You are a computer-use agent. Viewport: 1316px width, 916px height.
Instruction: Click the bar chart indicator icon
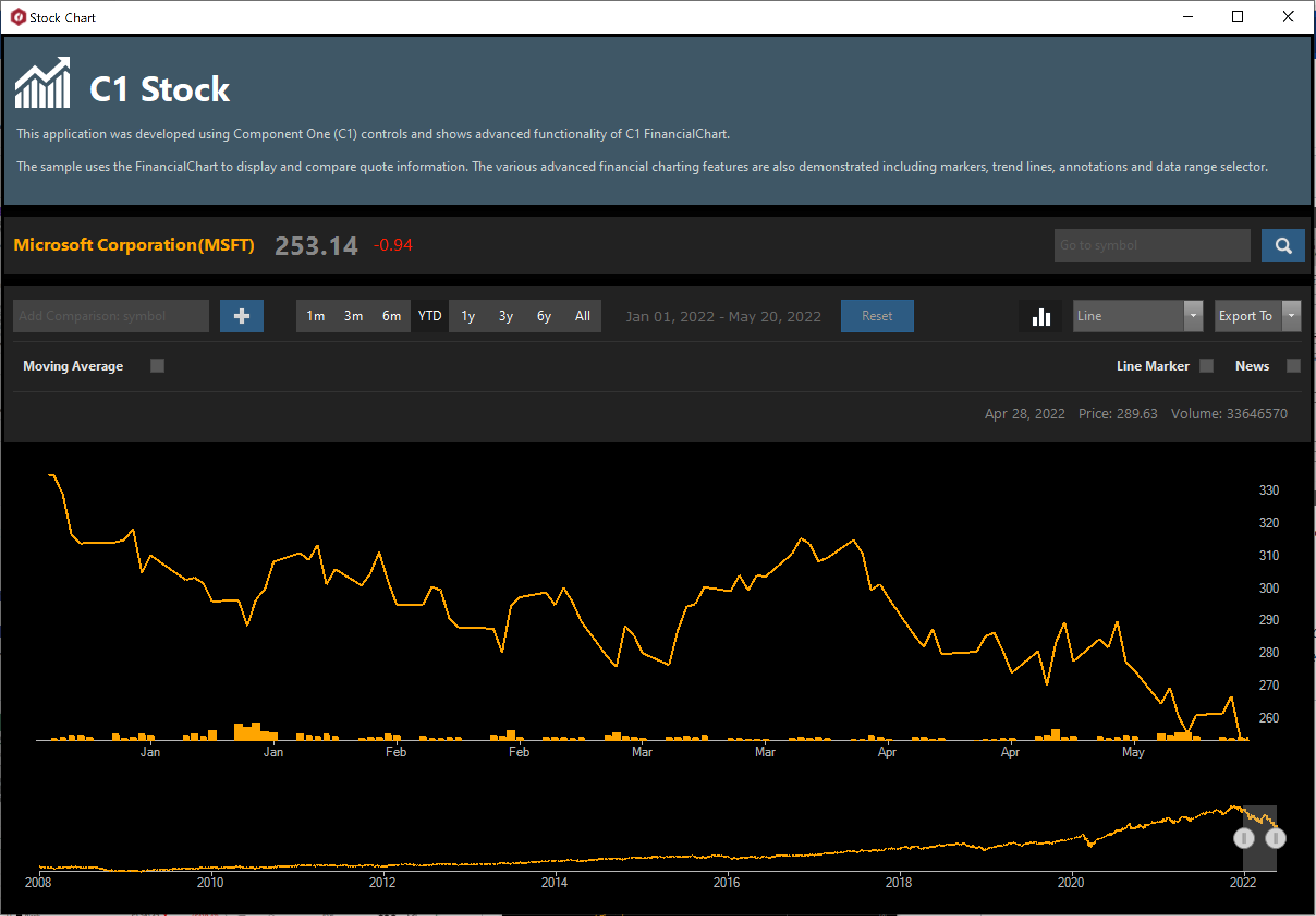1041,316
